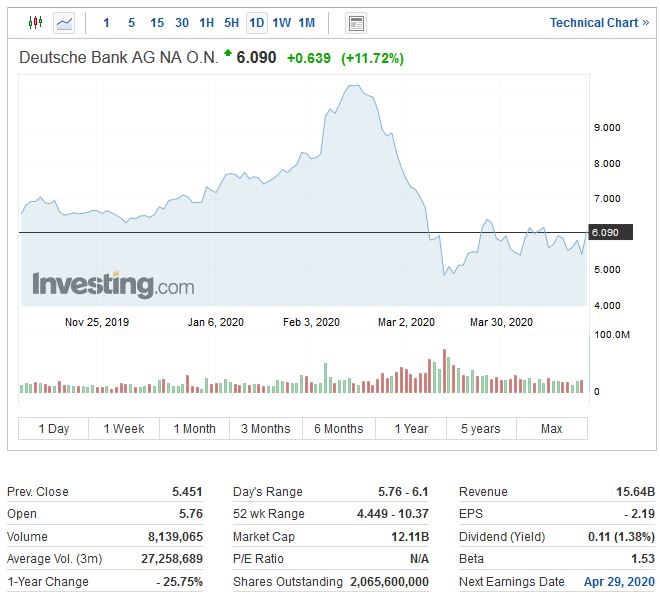Set interval to 30 minutes

tap(182, 23)
